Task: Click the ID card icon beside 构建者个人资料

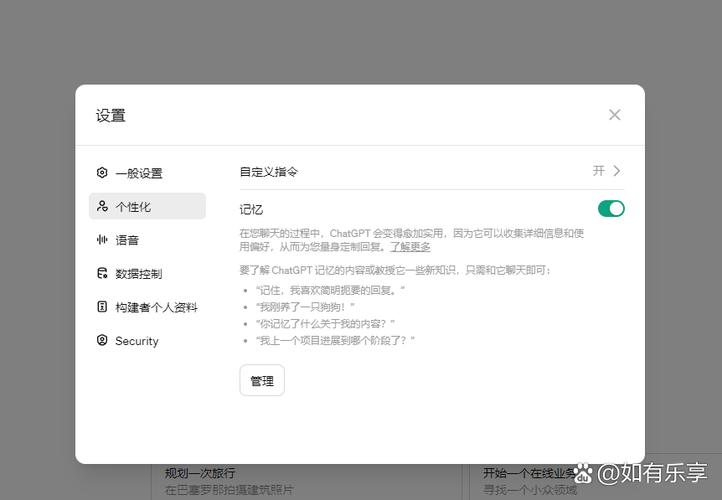Action: 102,307
